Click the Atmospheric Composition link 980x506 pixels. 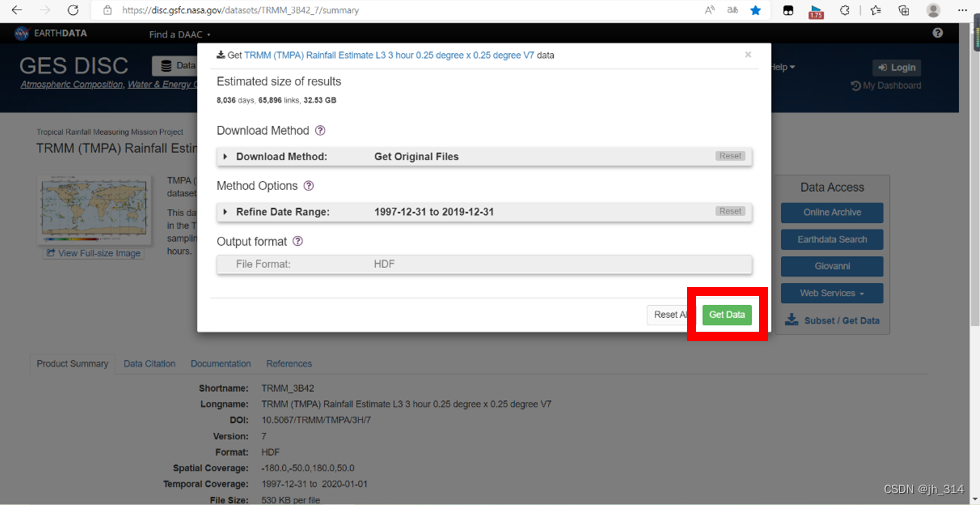tap(72, 84)
